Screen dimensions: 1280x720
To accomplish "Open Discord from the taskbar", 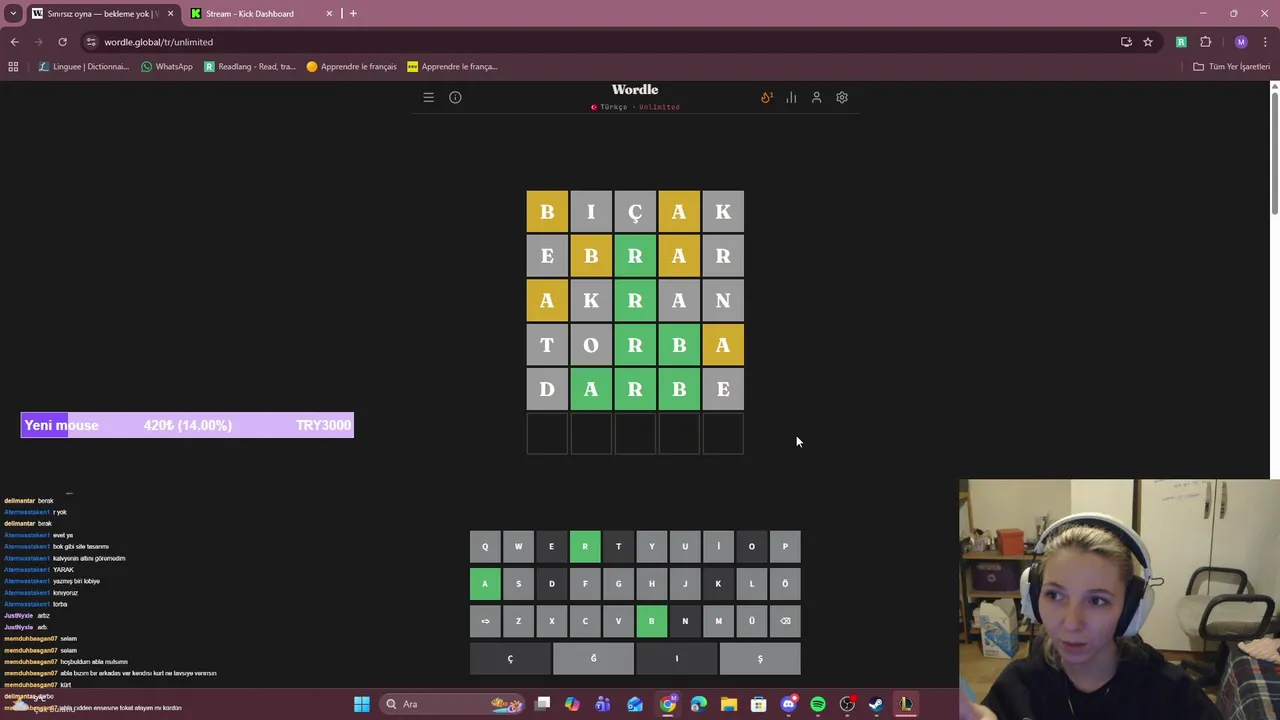I will (788, 704).
